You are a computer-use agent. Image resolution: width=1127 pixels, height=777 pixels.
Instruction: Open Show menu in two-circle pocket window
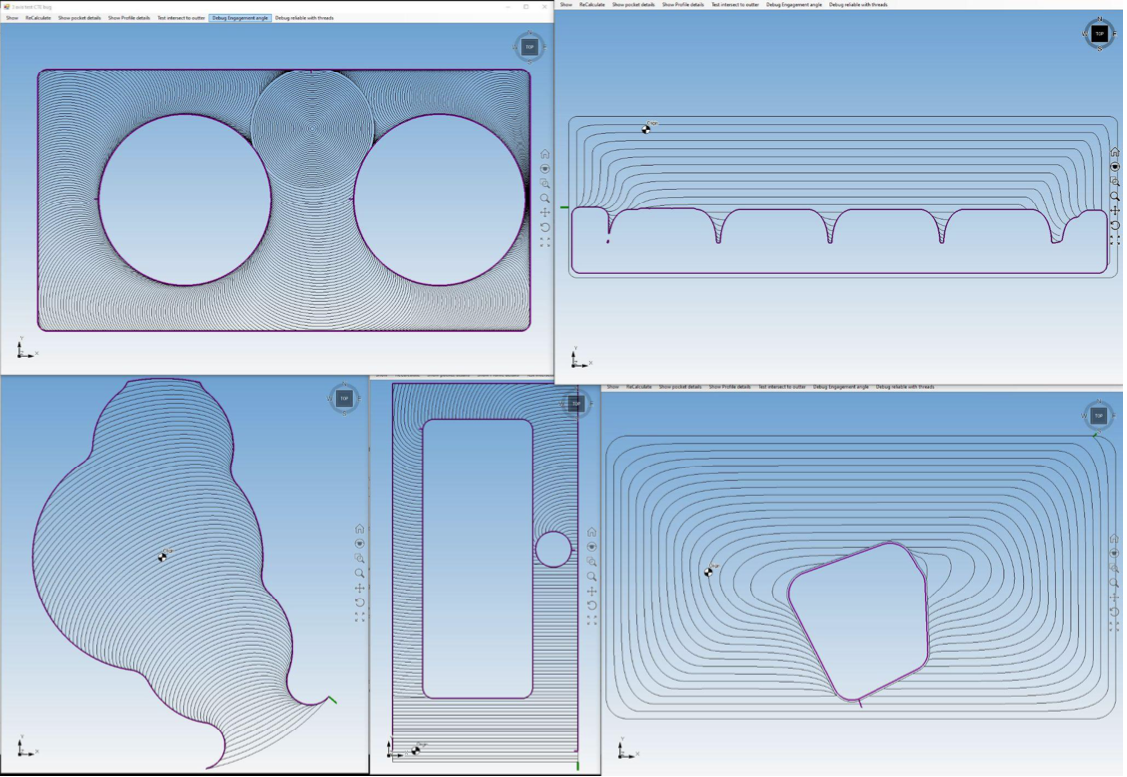pos(12,18)
